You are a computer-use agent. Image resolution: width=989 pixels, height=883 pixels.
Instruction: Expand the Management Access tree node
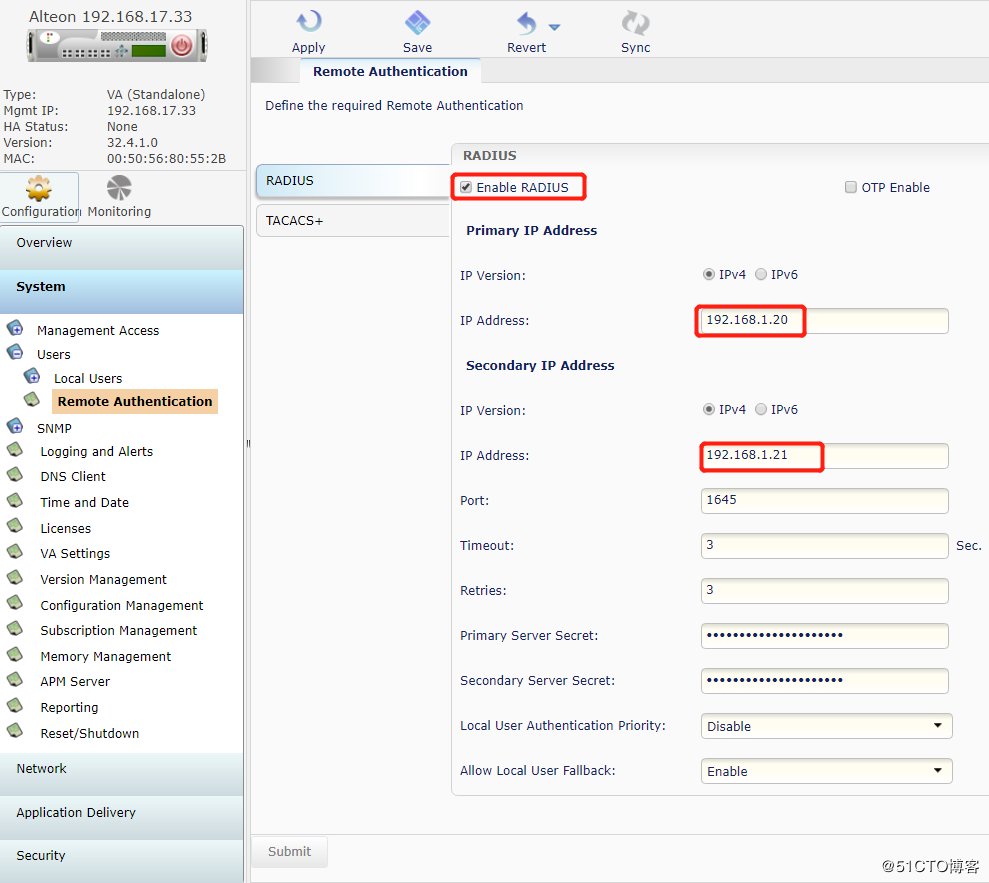pyautogui.click(x=15, y=329)
